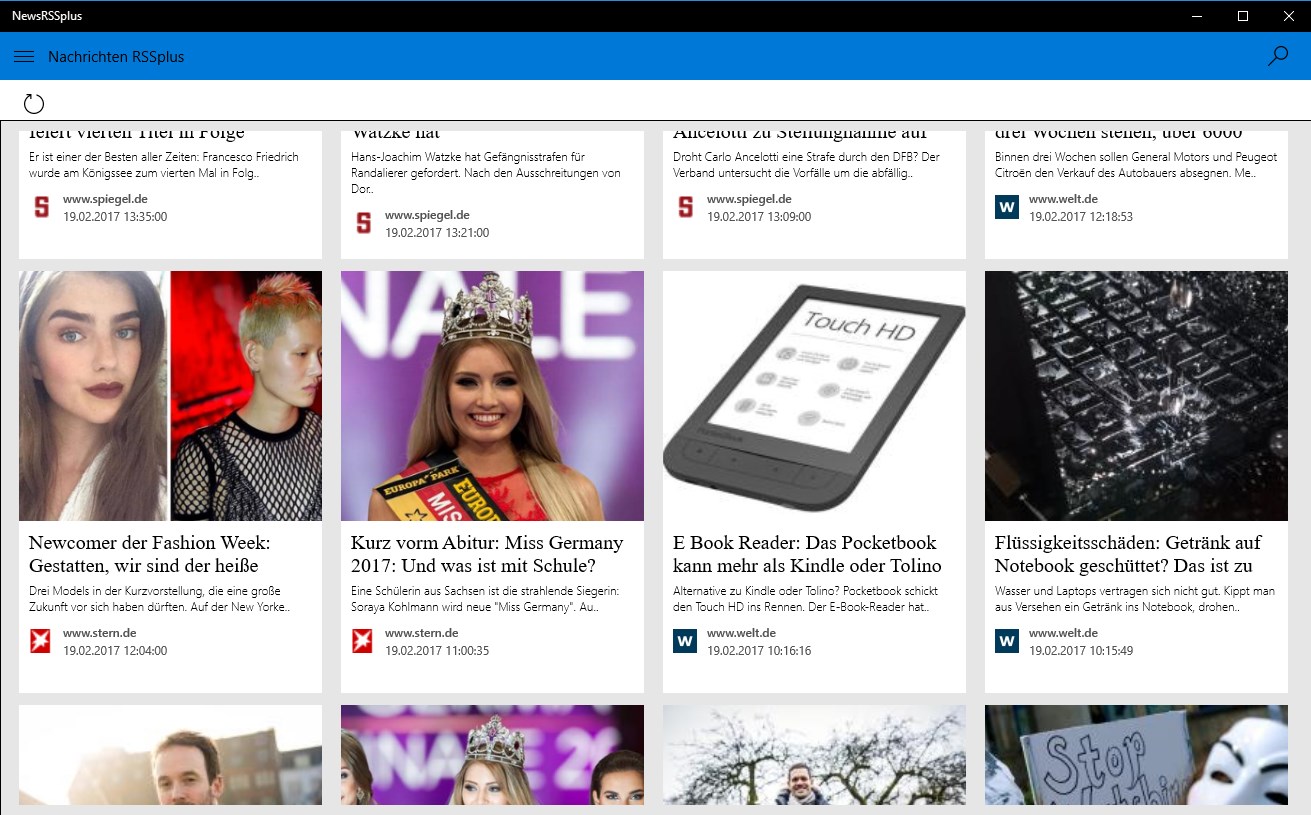Open the Miss Germany crown photo
The width and height of the screenshot is (1311, 815).
point(493,396)
